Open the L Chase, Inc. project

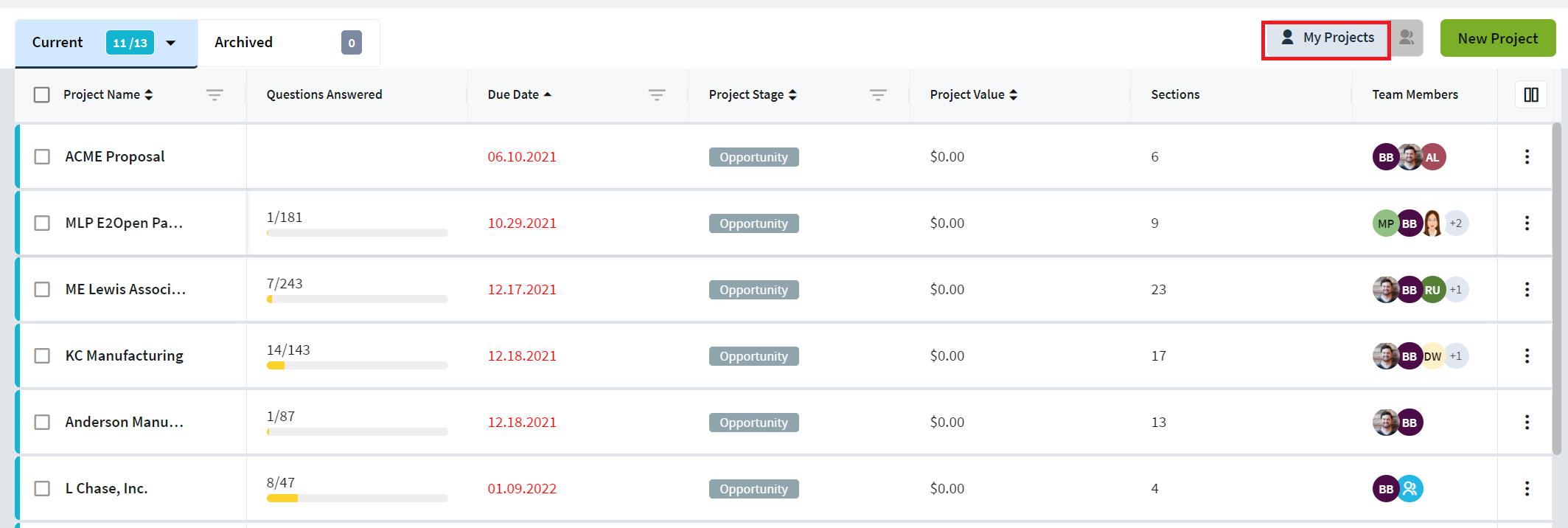click(107, 488)
